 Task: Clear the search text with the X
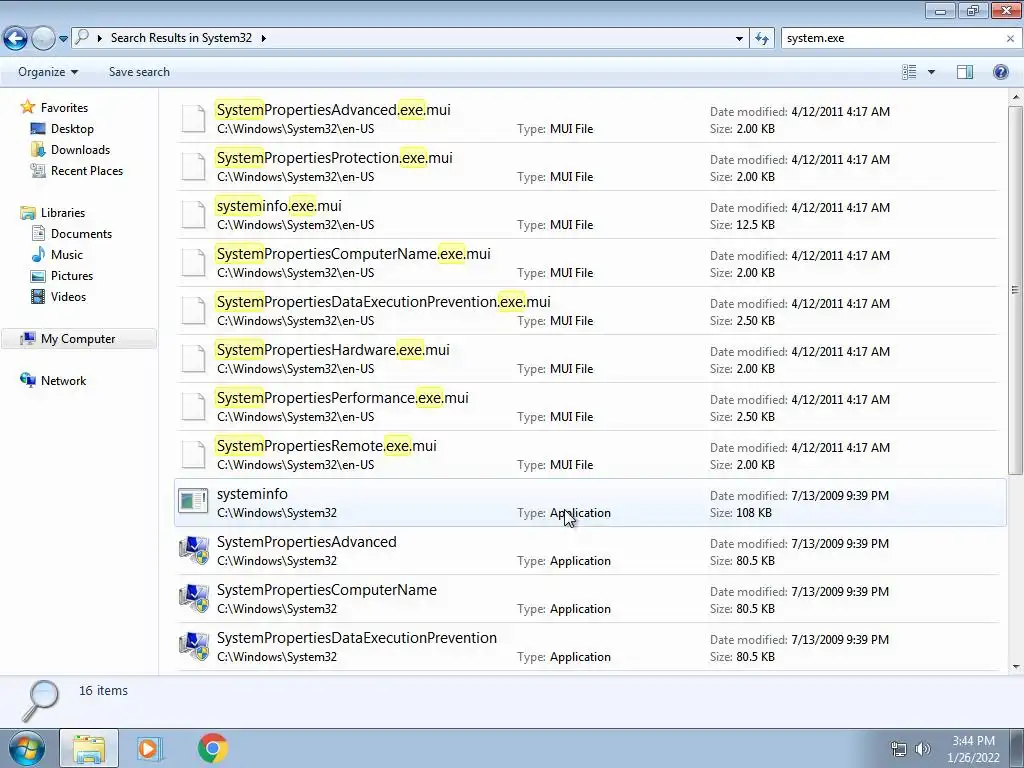point(1010,39)
